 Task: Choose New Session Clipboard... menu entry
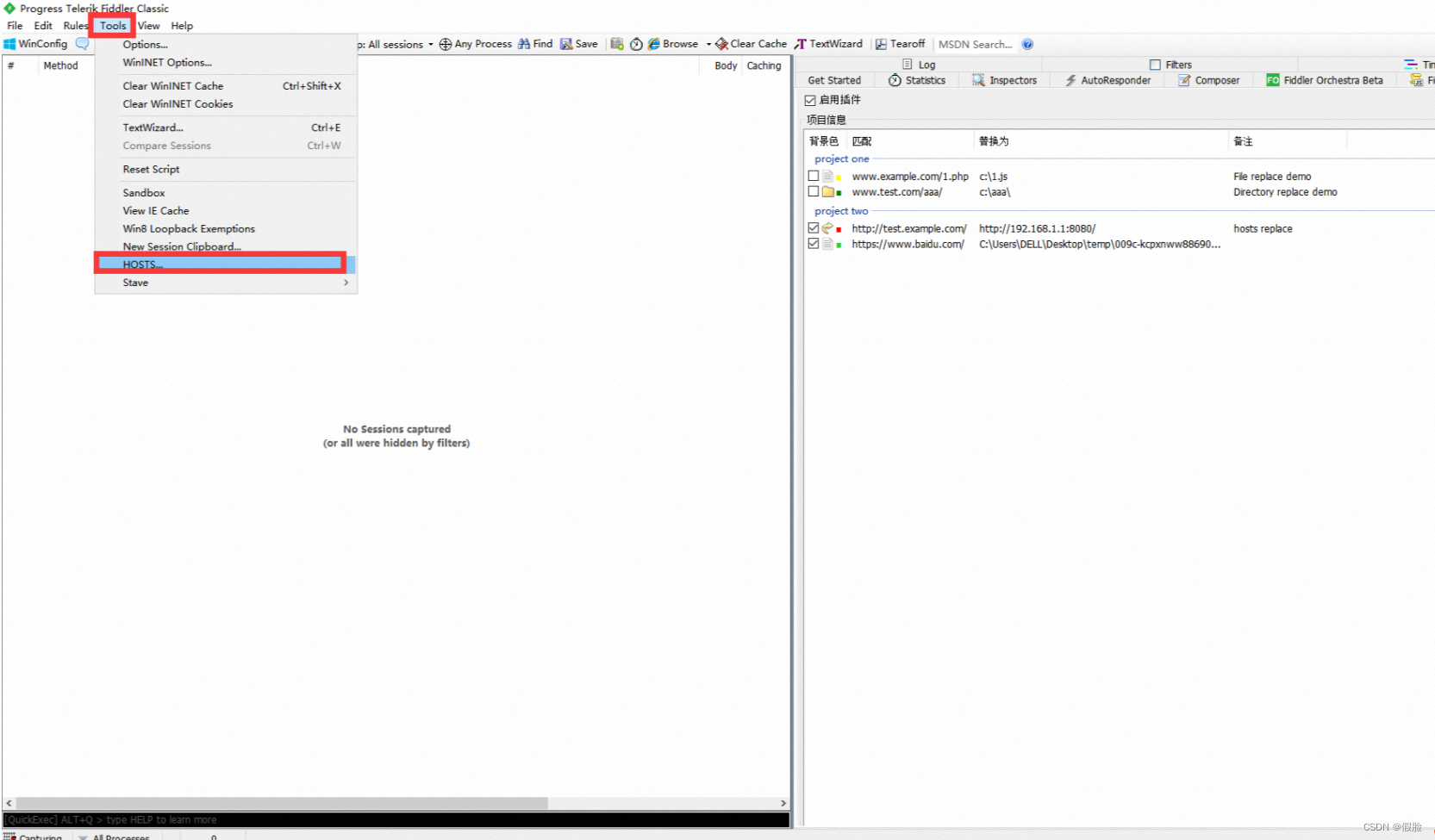[226, 246]
